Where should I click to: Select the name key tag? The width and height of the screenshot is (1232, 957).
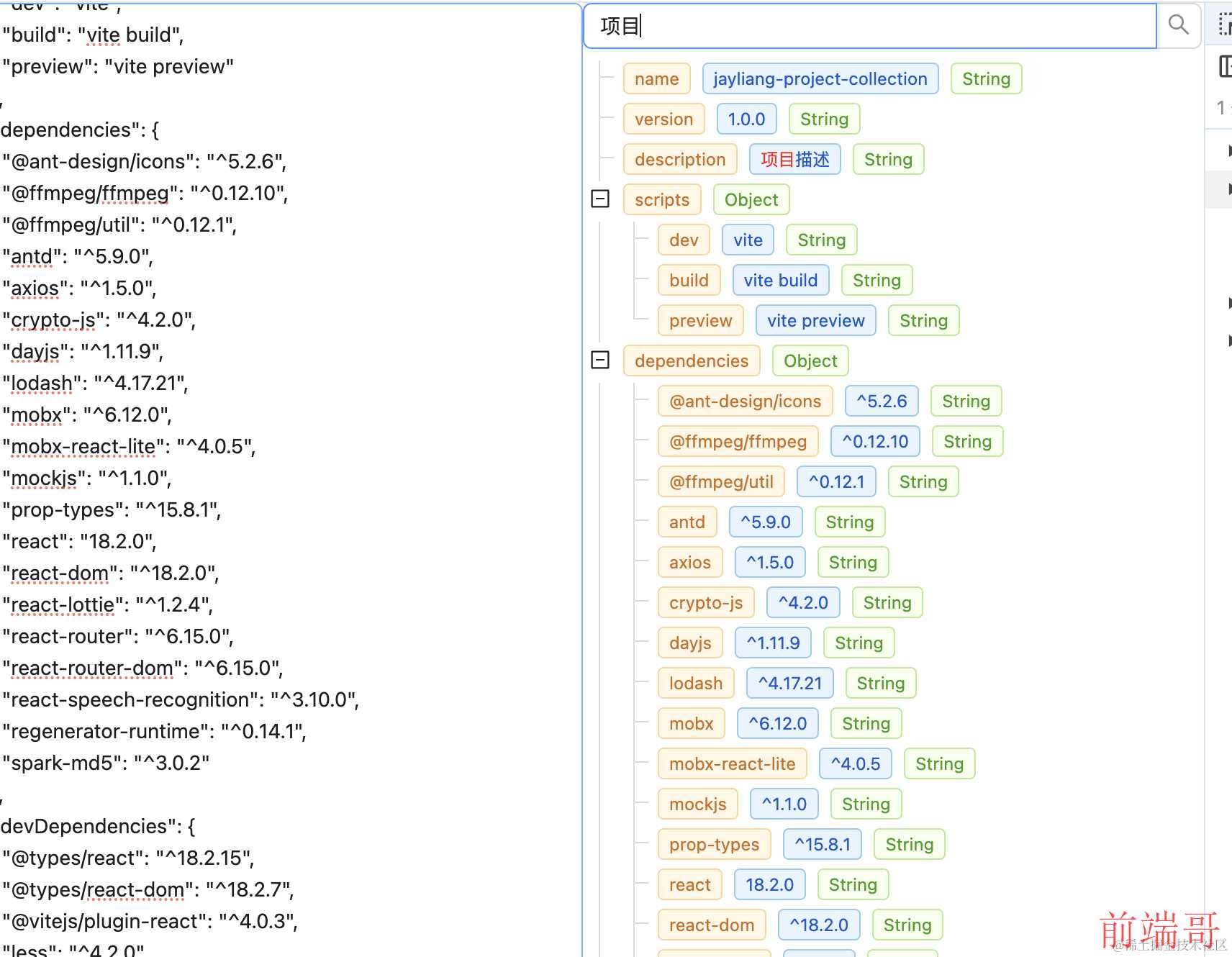[657, 78]
